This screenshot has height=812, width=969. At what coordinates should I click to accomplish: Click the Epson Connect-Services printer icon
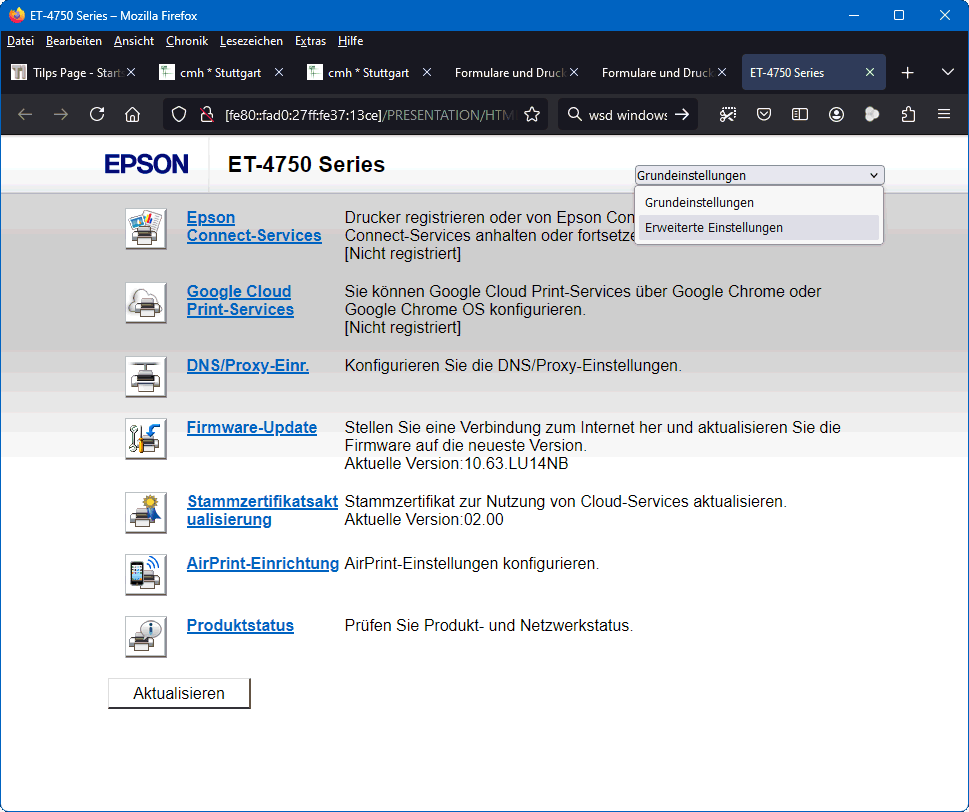point(145,228)
